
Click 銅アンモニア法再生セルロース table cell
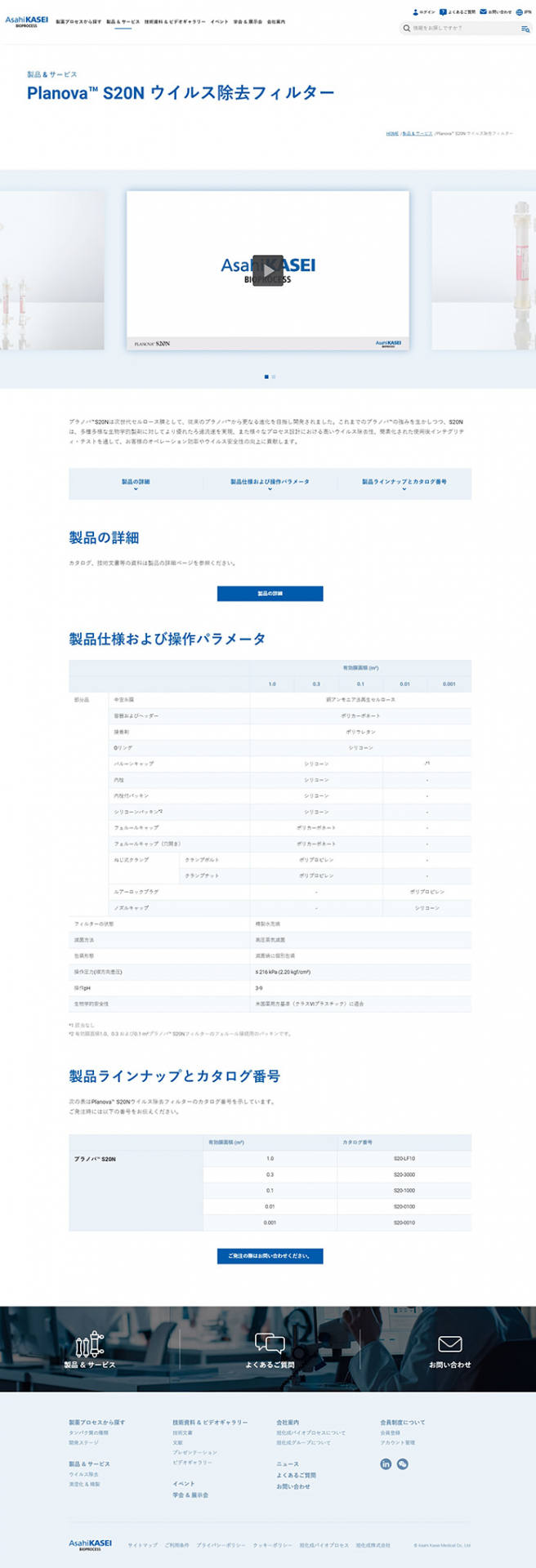tap(360, 700)
